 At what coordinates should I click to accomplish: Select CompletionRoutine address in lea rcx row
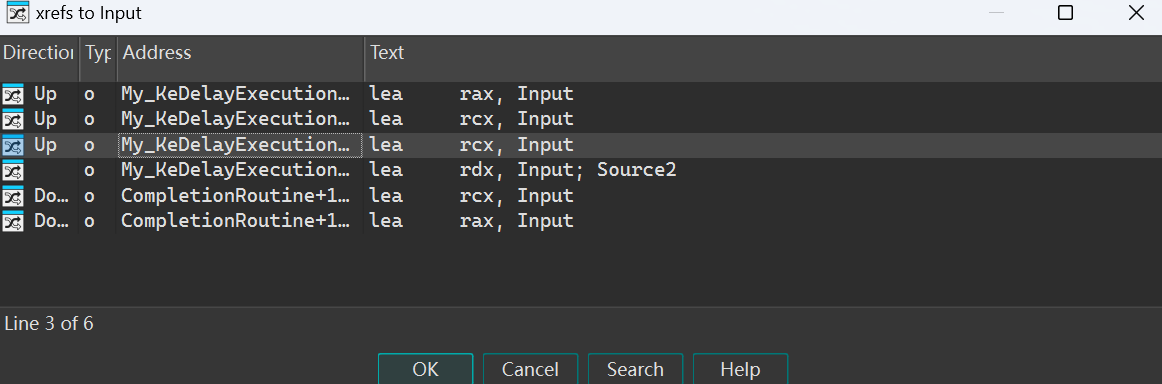[x=236, y=196]
